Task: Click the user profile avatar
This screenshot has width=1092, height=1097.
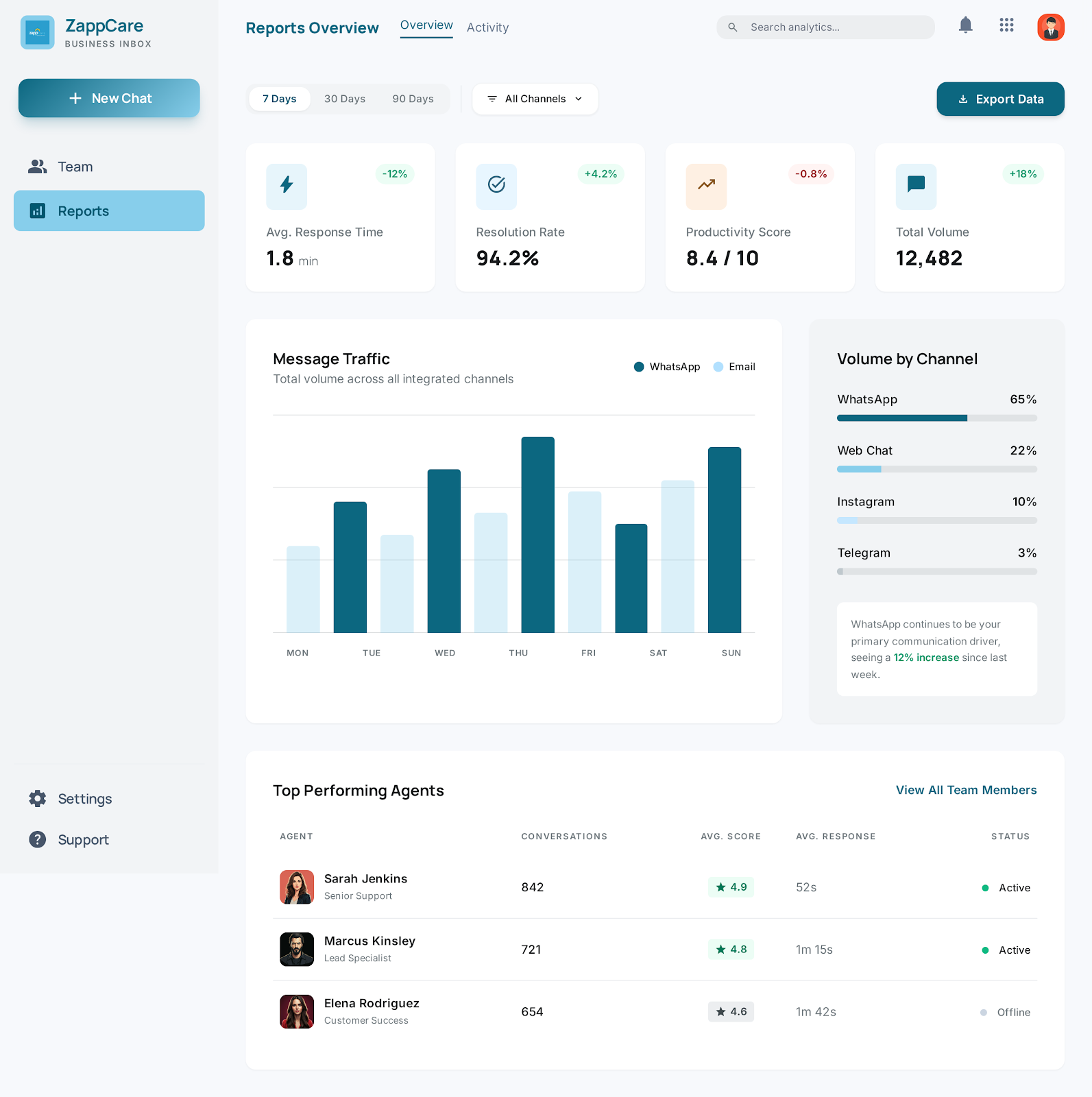Action: click(x=1050, y=27)
